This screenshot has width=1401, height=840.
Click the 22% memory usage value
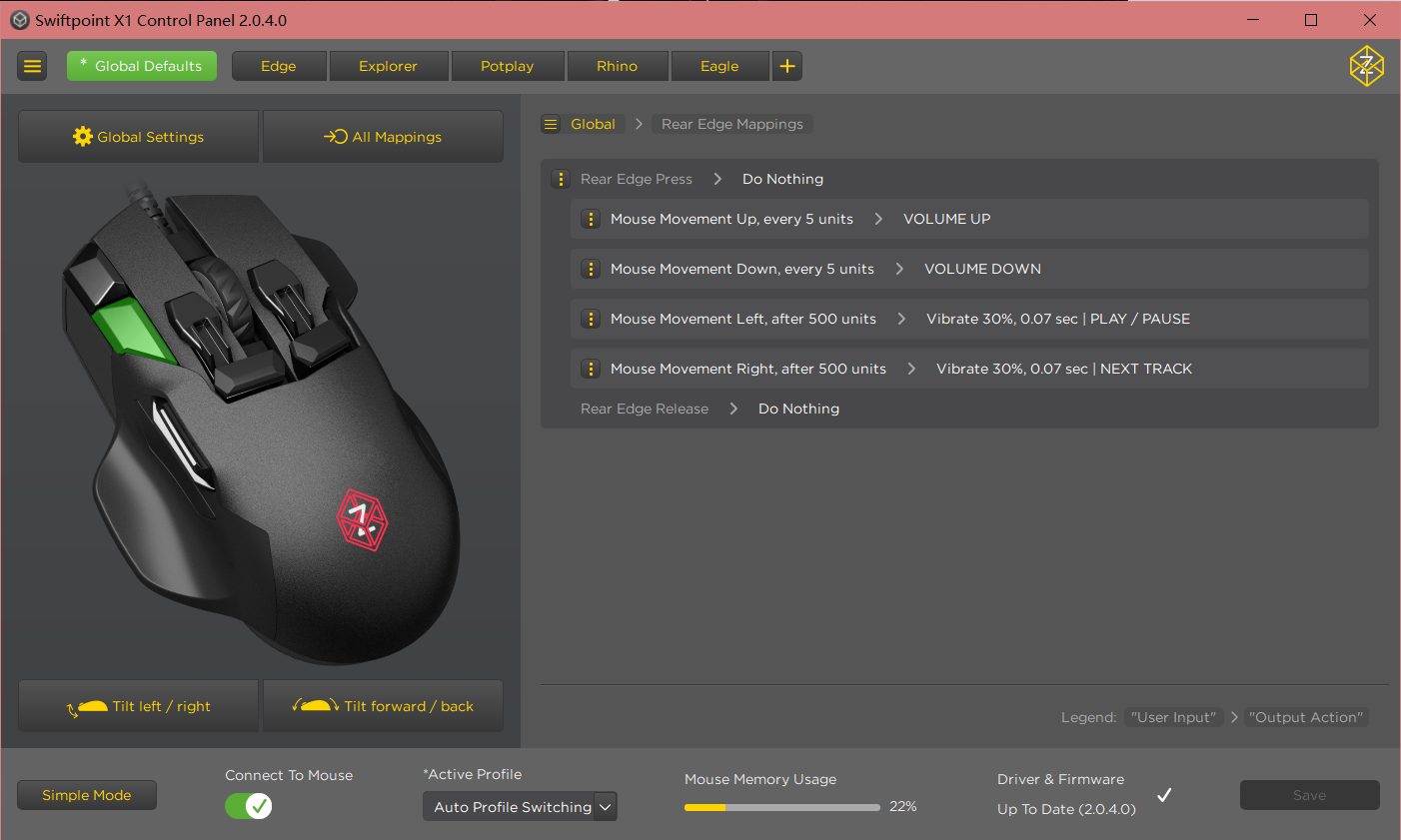pos(903,806)
